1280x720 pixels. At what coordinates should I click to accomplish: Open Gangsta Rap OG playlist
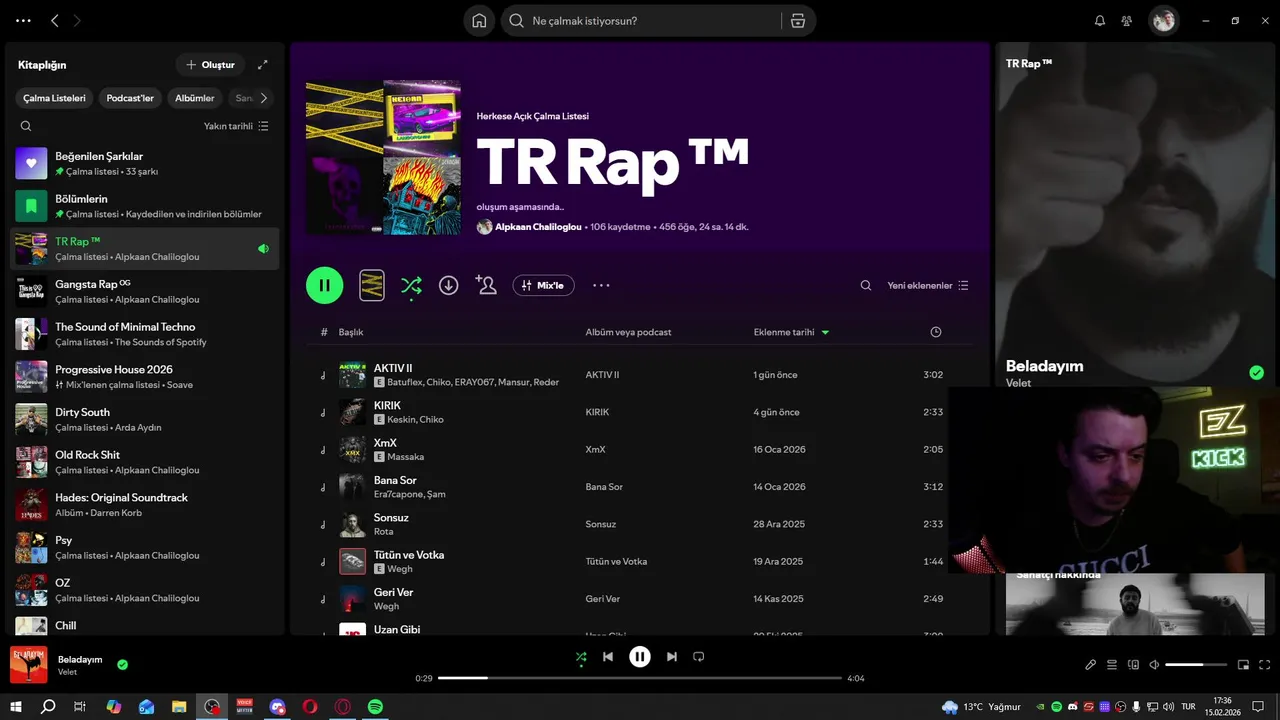(145, 291)
